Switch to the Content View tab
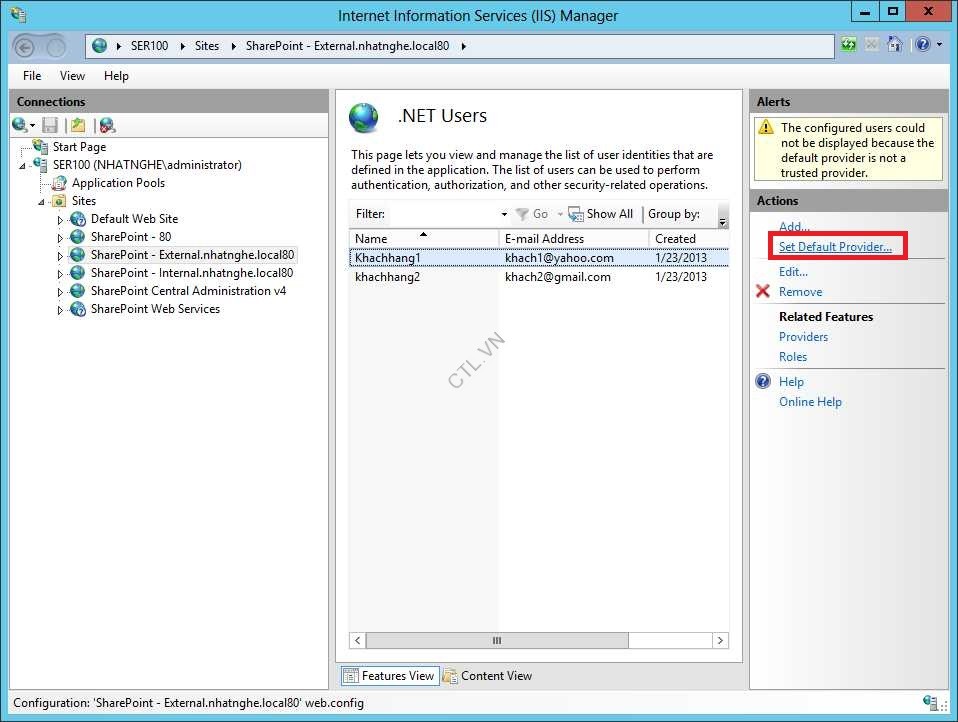This screenshot has width=958, height=722. (x=487, y=676)
